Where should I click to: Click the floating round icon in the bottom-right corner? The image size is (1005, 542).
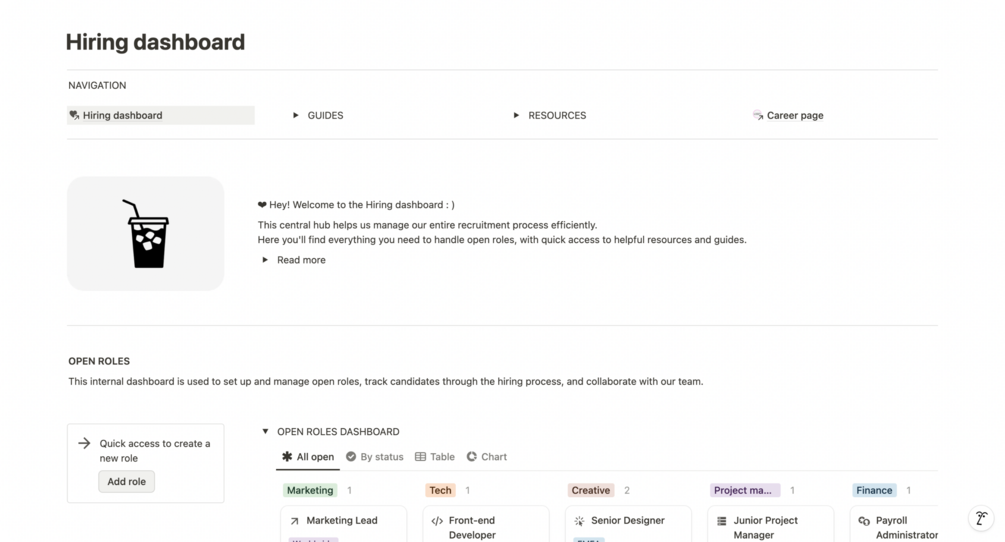point(981,518)
